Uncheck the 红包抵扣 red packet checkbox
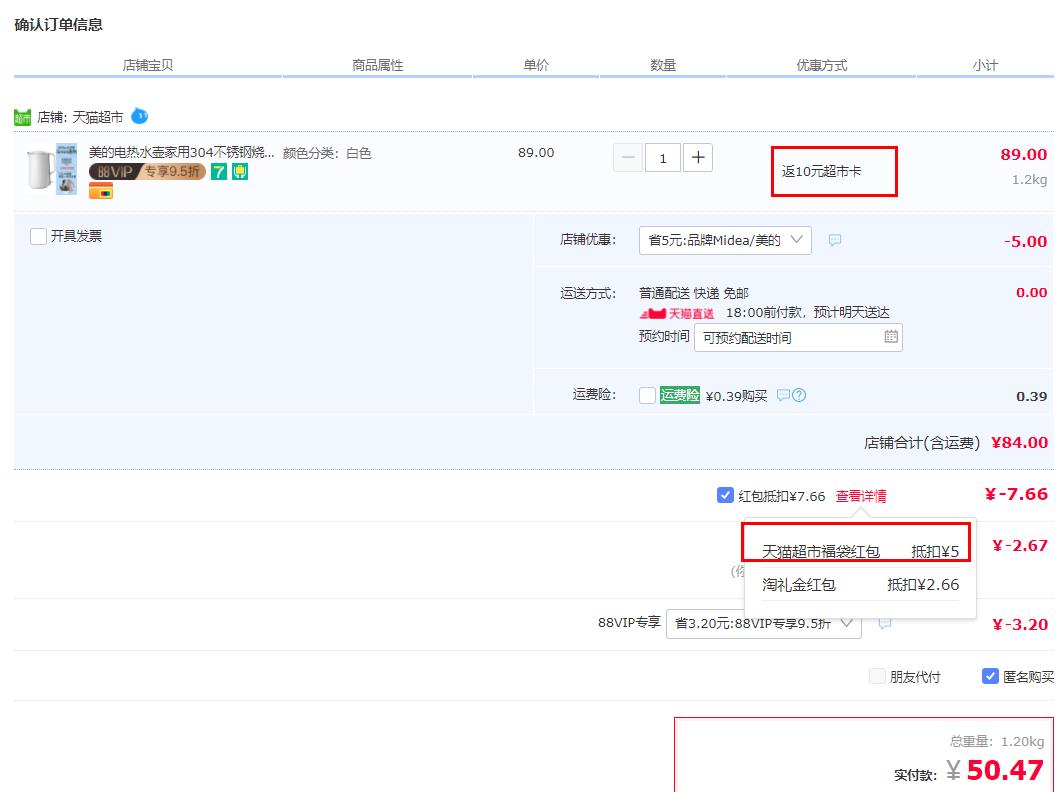Screen dimensions: 1059x792 [725, 495]
